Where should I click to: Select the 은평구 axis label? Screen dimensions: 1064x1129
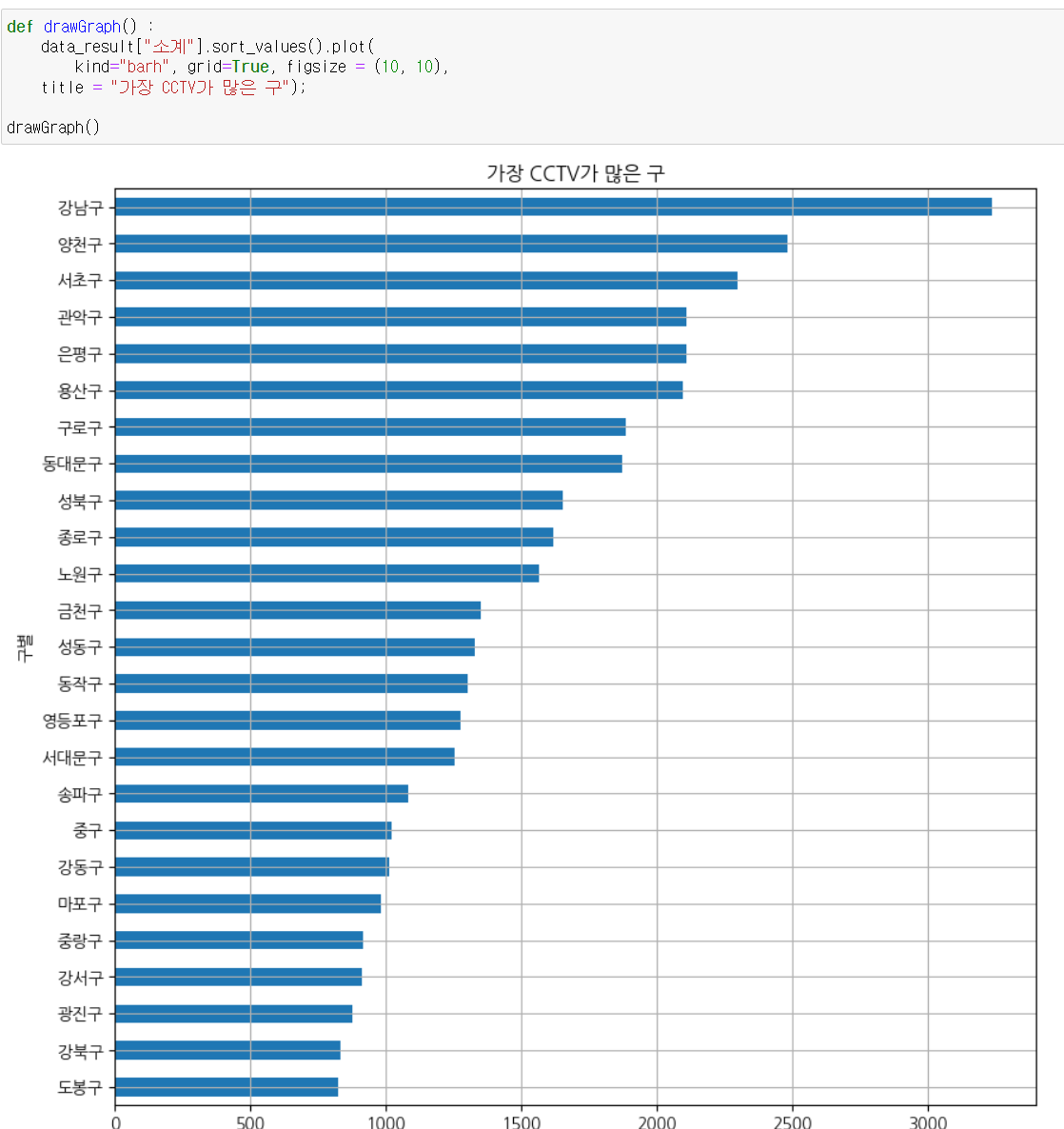coord(81,354)
